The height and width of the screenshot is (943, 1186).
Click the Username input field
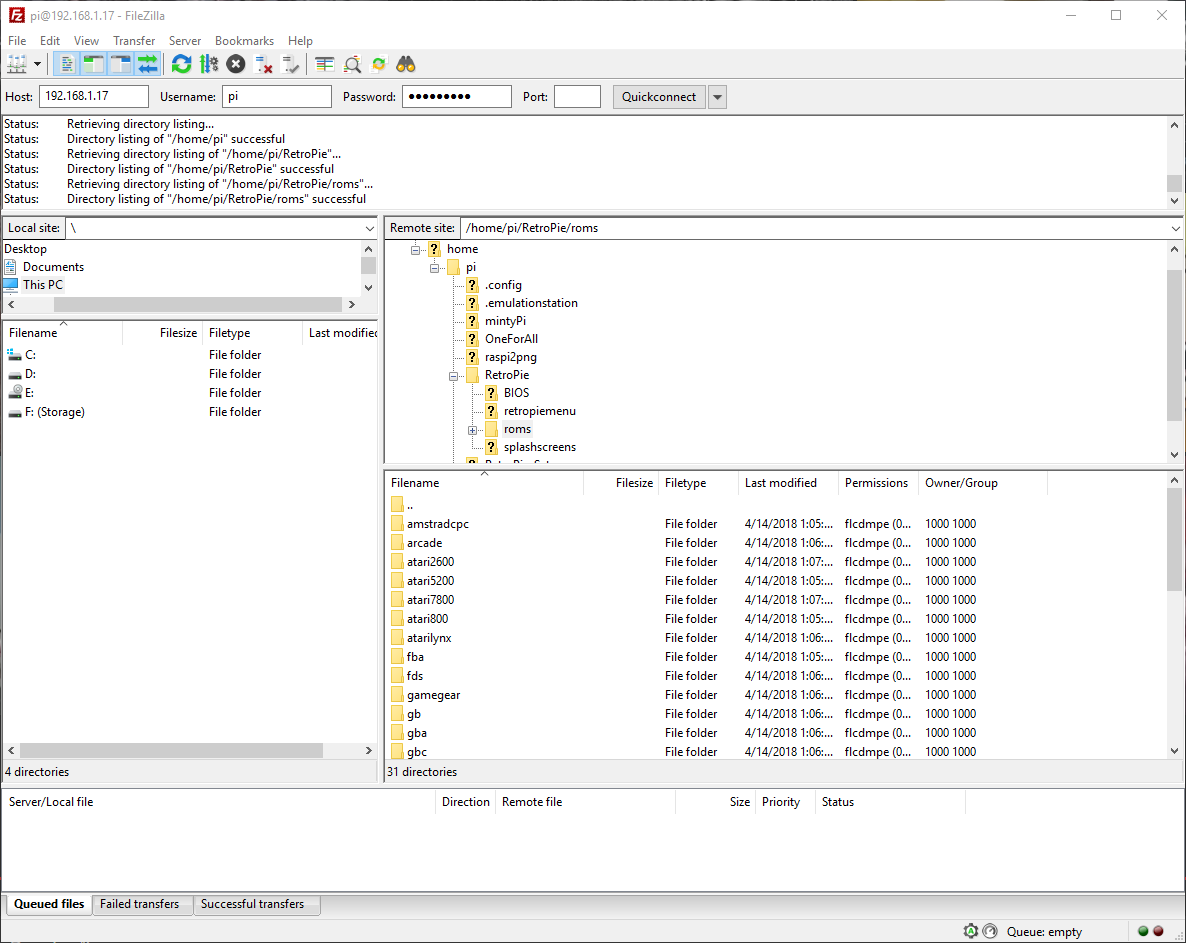(x=277, y=96)
